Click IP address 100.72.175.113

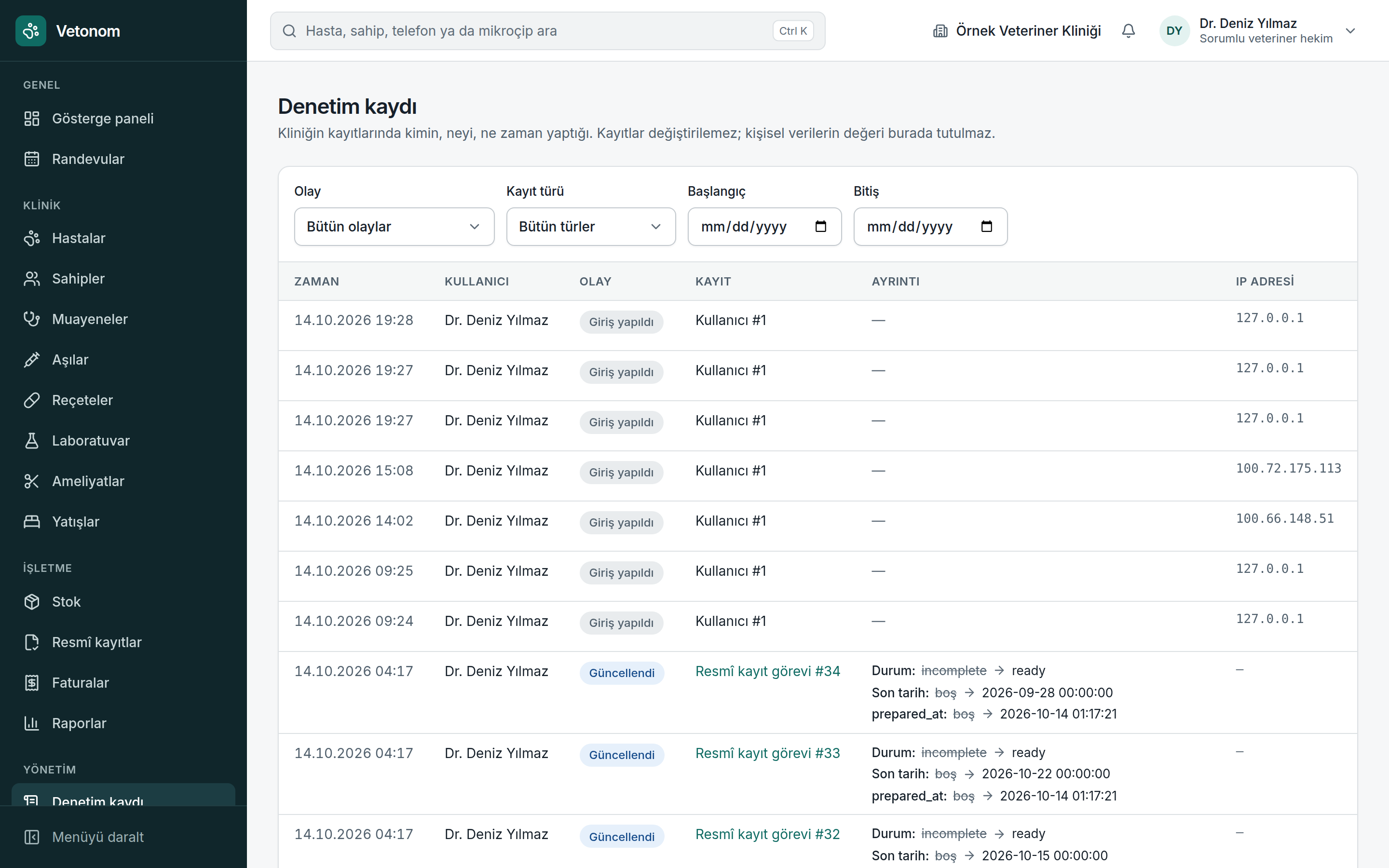click(x=1288, y=468)
